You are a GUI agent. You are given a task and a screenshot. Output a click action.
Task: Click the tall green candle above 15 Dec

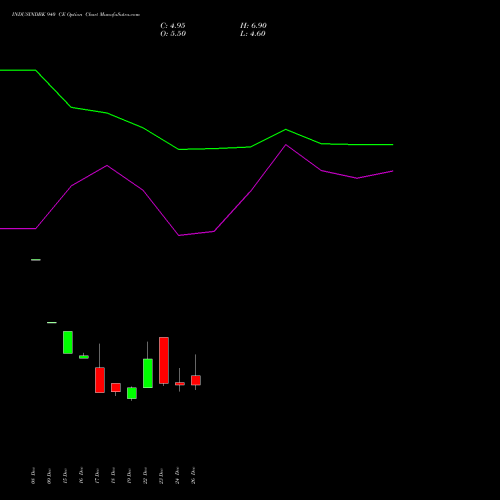click(x=68, y=342)
